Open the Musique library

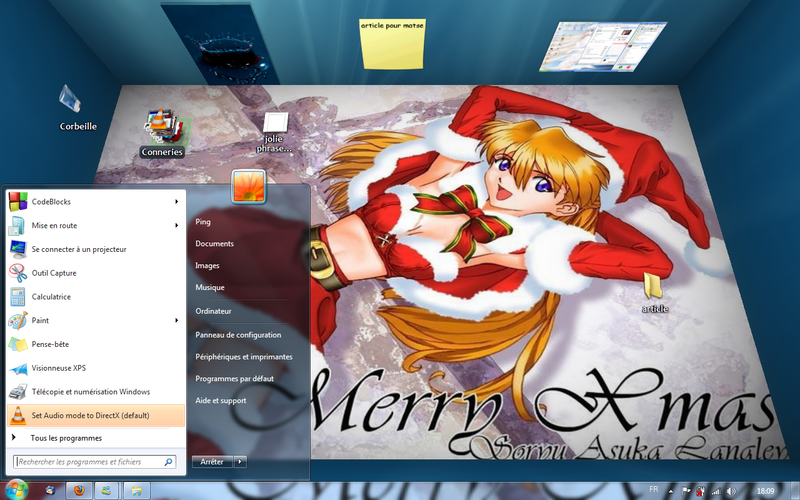tap(210, 287)
